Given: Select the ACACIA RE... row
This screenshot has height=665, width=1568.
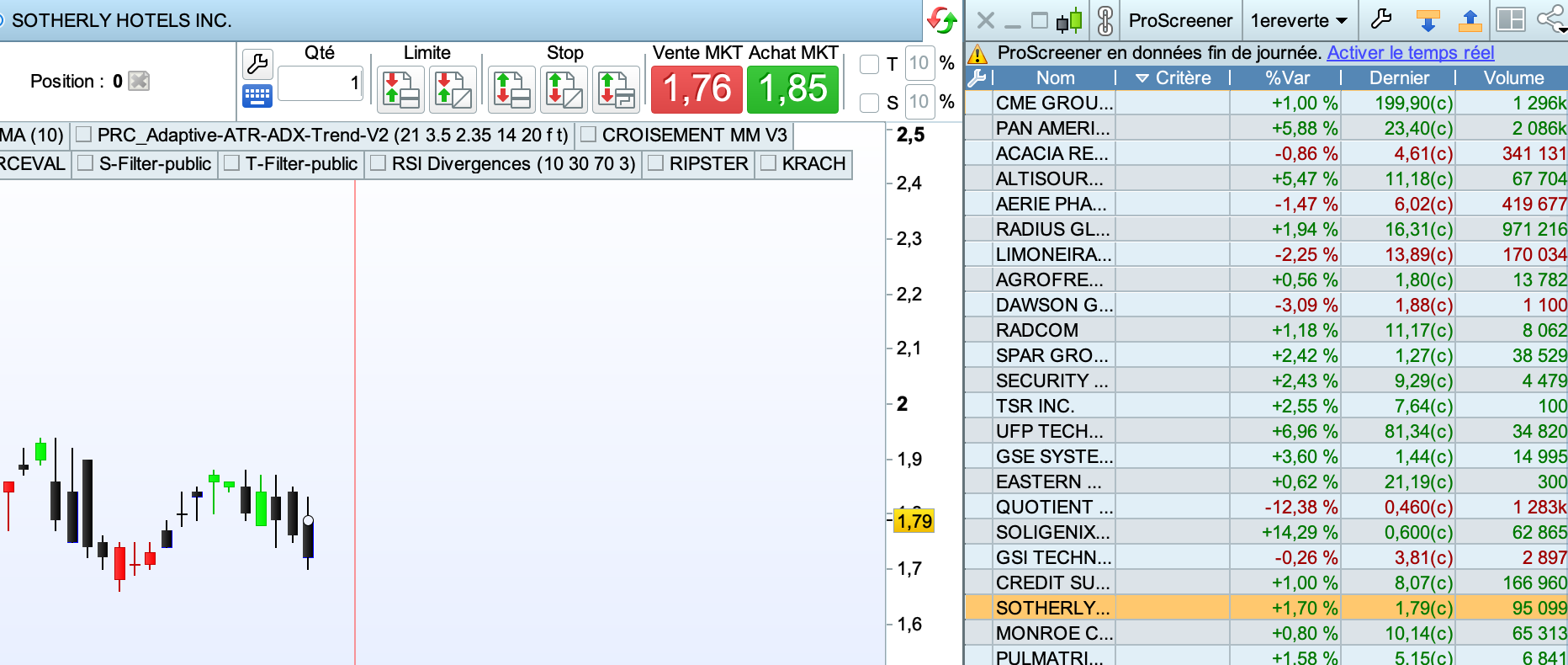Looking at the screenshot, I should click(x=1266, y=153).
